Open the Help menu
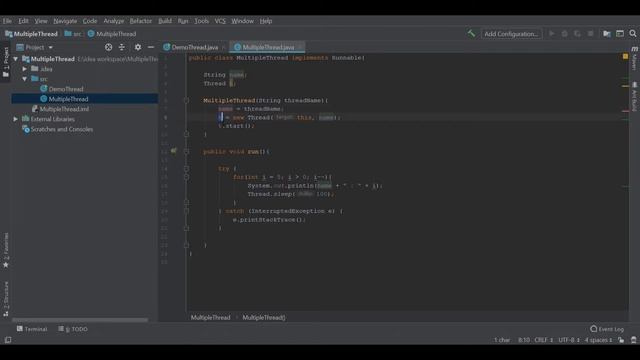 pyautogui.click(x=266, y=21)
